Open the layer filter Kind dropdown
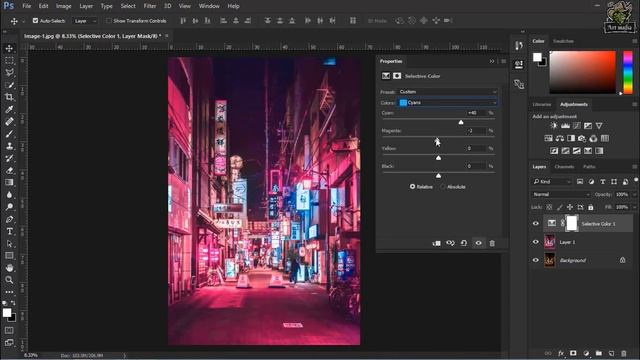The width and height of the screenshot is (640, 360). click(x=552, y=181)
